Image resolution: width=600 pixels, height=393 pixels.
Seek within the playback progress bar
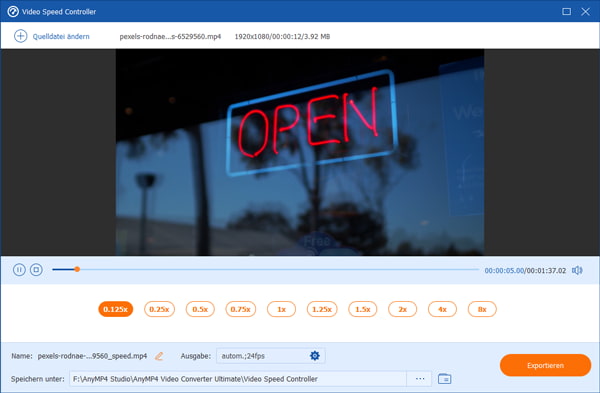pos(265,269)
